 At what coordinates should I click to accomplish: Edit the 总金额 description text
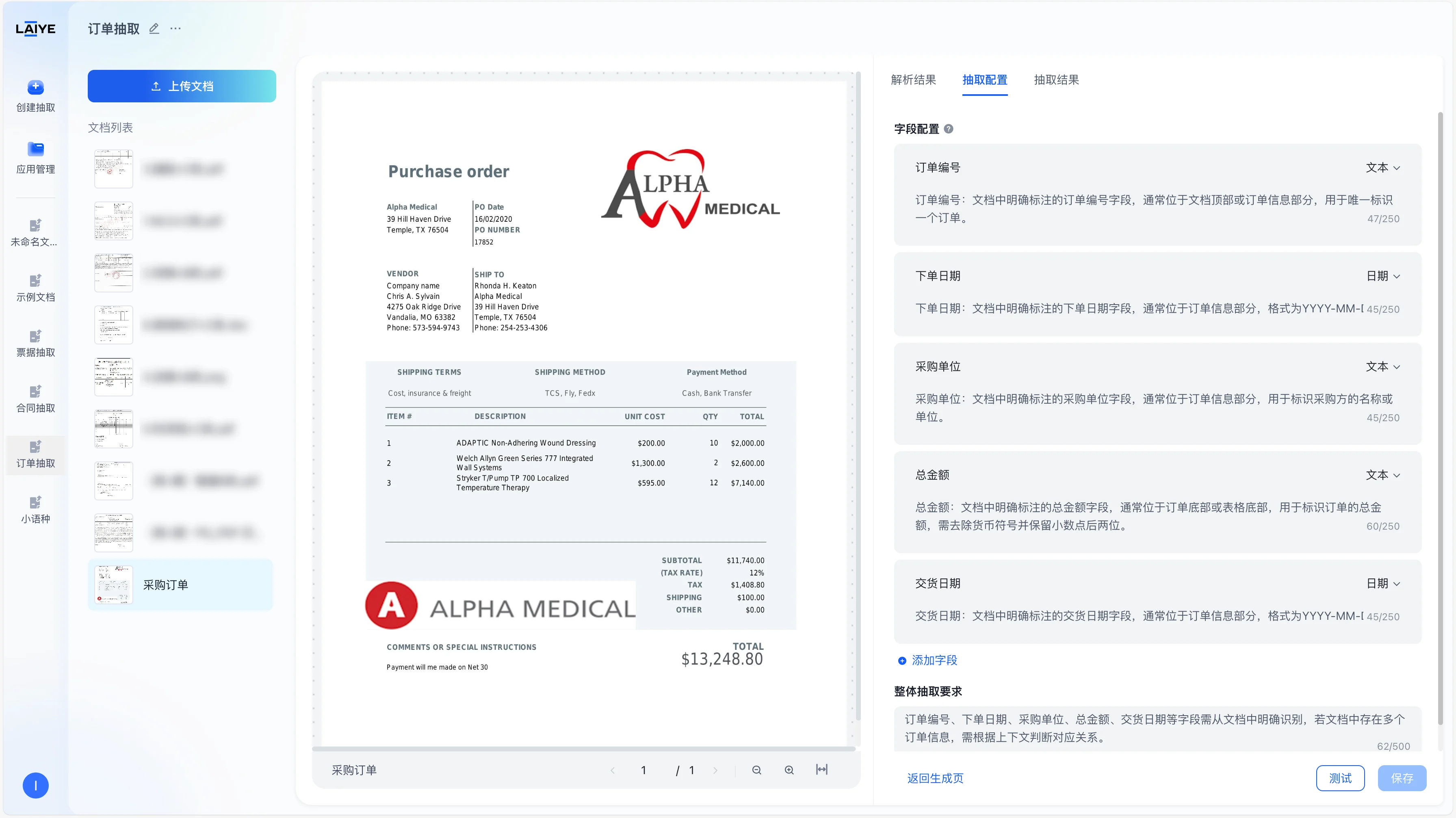pos(1148,516)
